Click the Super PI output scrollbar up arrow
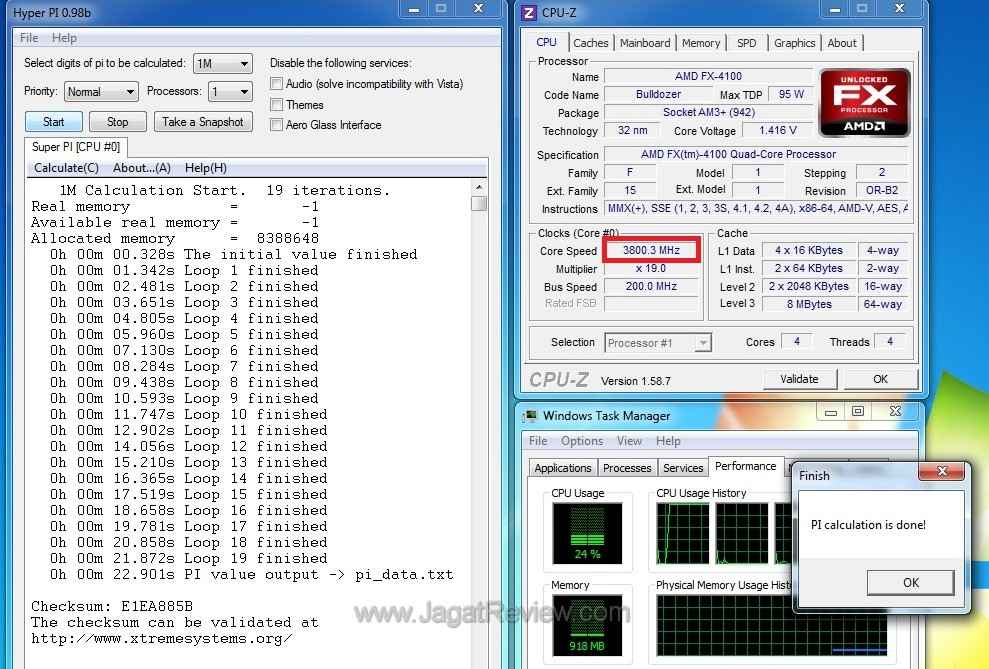 point(479,189)
